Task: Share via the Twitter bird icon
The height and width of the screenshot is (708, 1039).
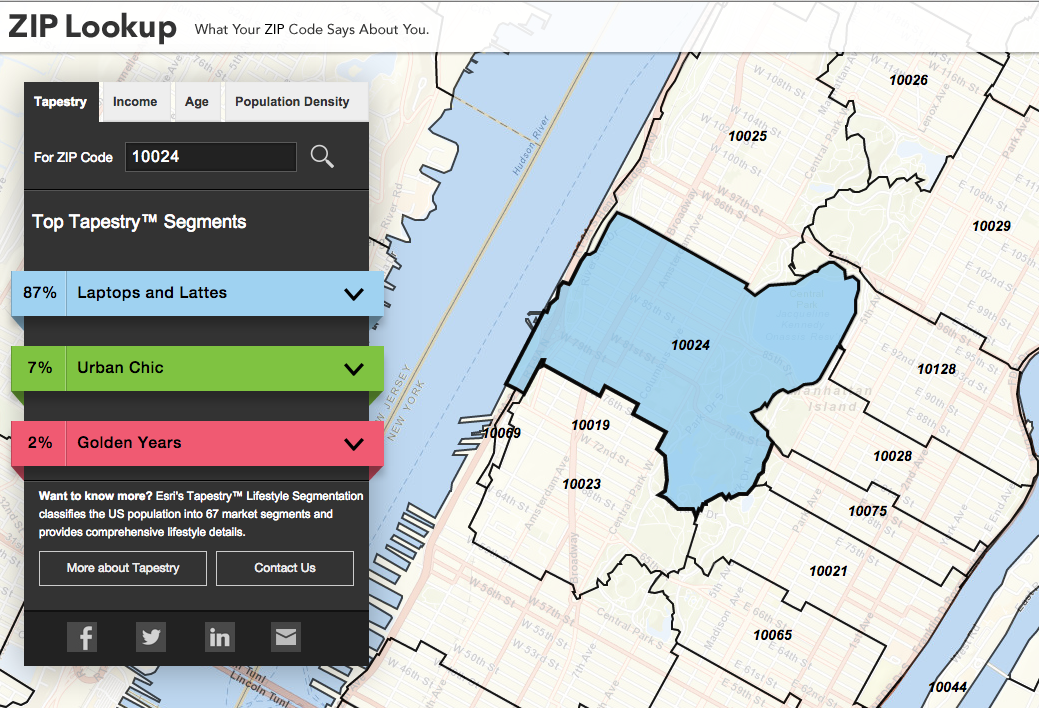Action: 150,637
